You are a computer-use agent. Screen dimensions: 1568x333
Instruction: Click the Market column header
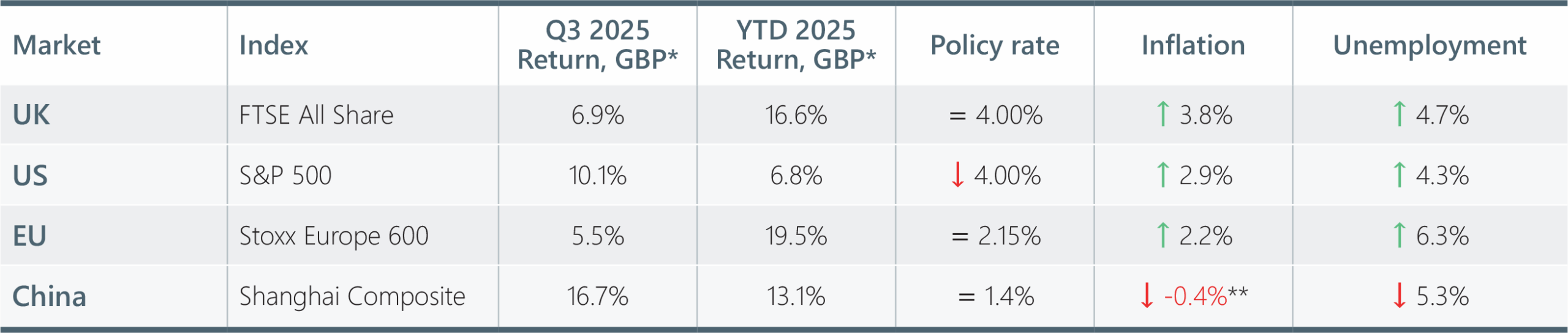[x=56, y=45]
